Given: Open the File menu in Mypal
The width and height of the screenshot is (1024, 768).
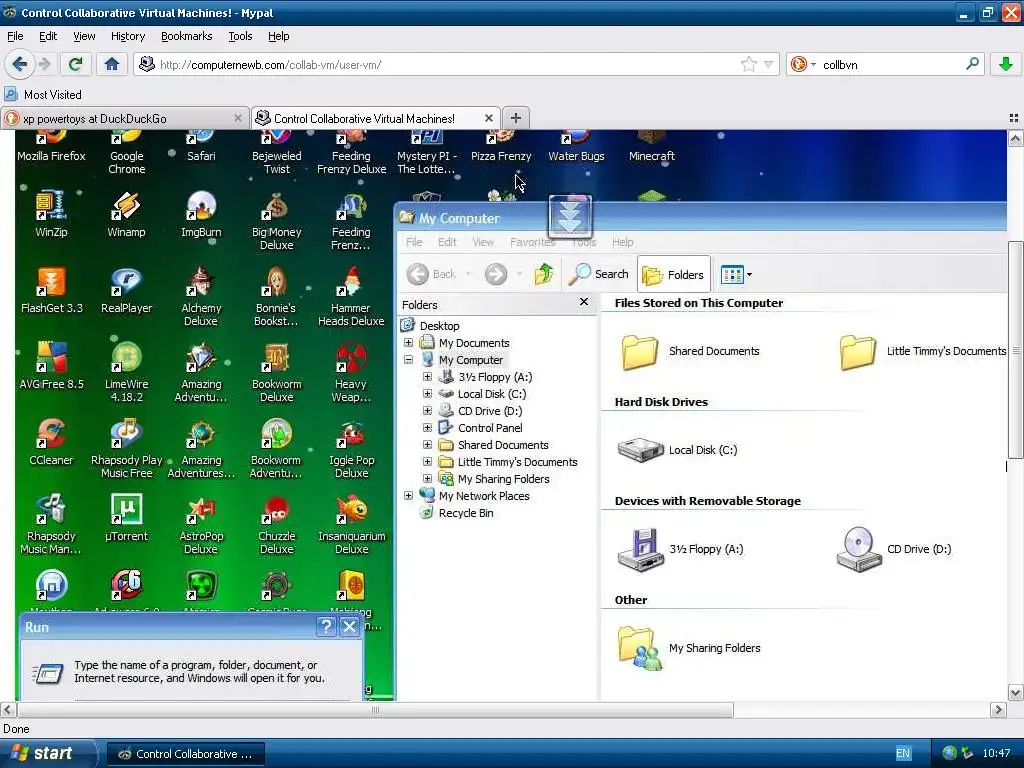Looking at the screenshot, I should 15,36.
